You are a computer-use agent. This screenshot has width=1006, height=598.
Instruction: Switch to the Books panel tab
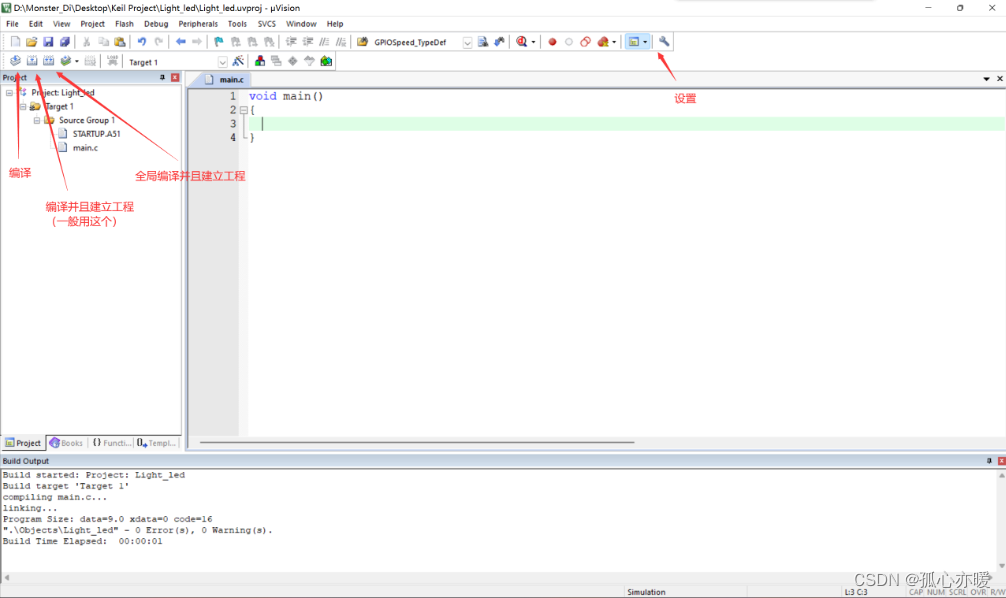66,443
